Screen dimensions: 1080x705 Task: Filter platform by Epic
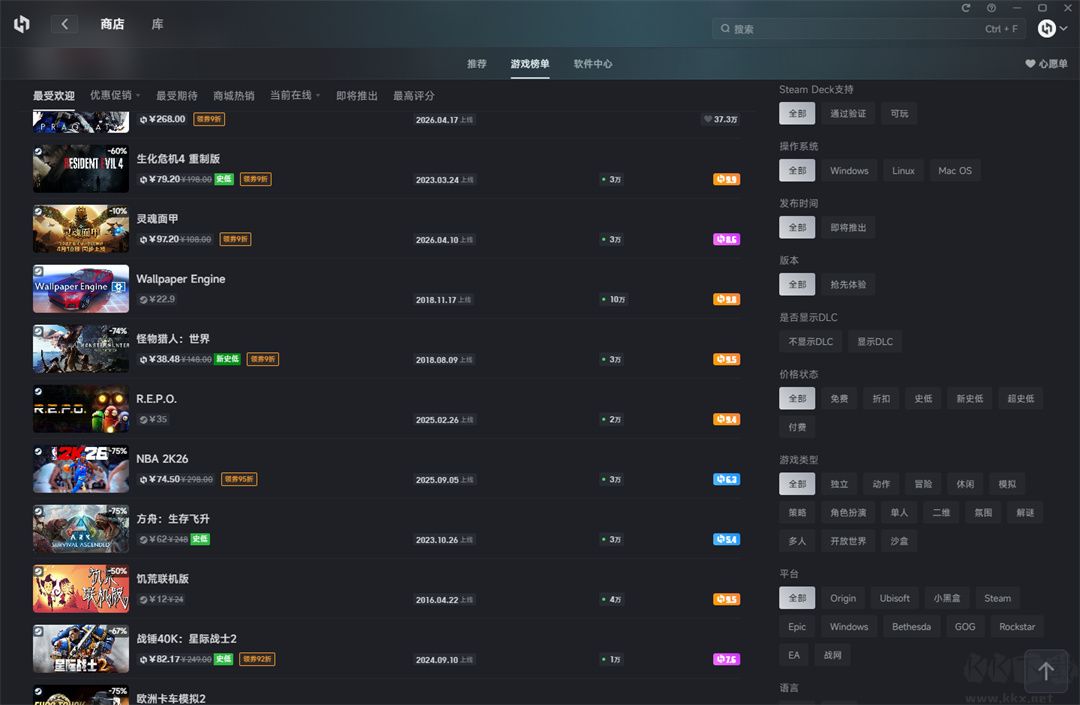coord(797,627)
